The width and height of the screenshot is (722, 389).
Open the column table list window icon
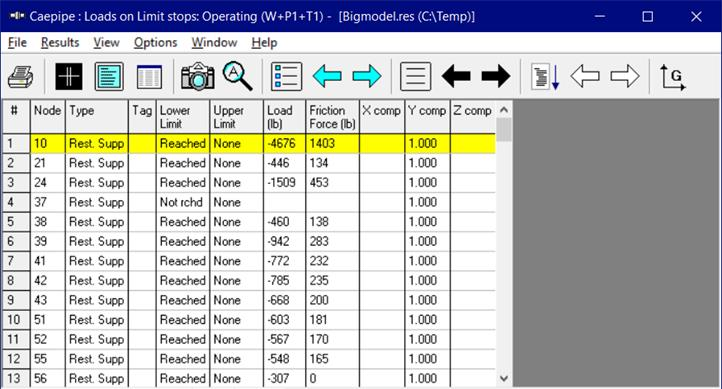click(149, 76)
